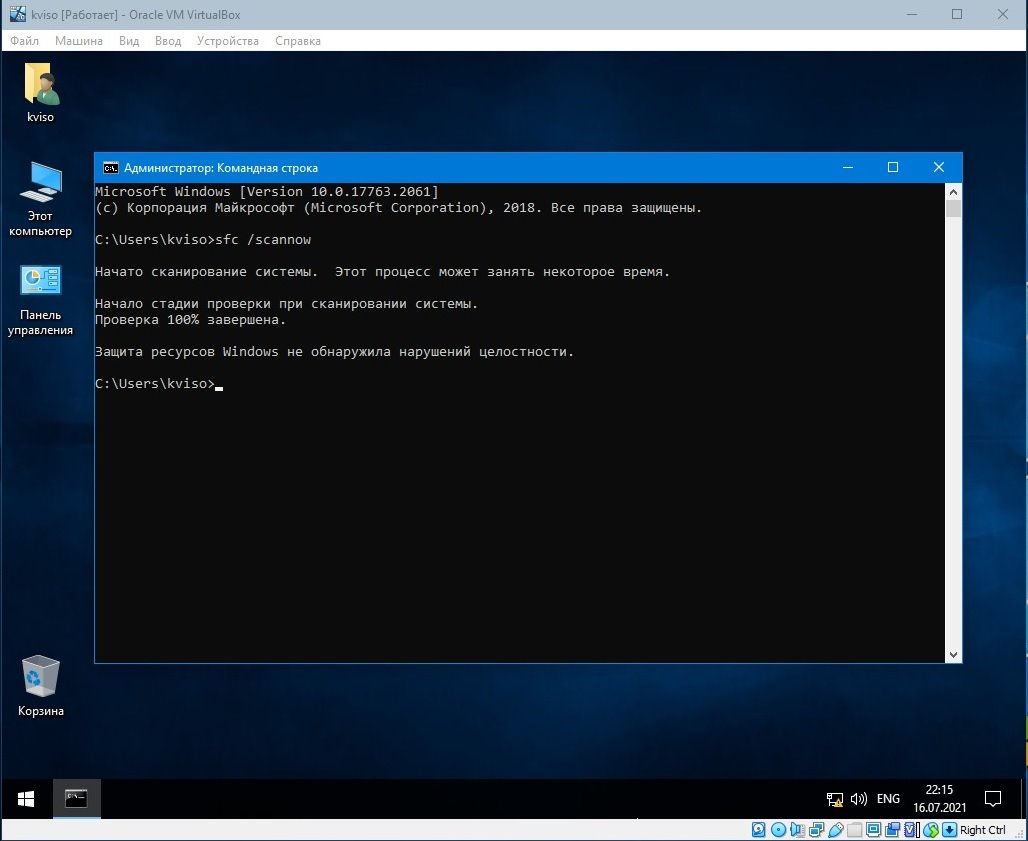Click the VirtualBox window icon in title bar
This screenshot has width=1028, height=841.
click(x=18, y=14)
